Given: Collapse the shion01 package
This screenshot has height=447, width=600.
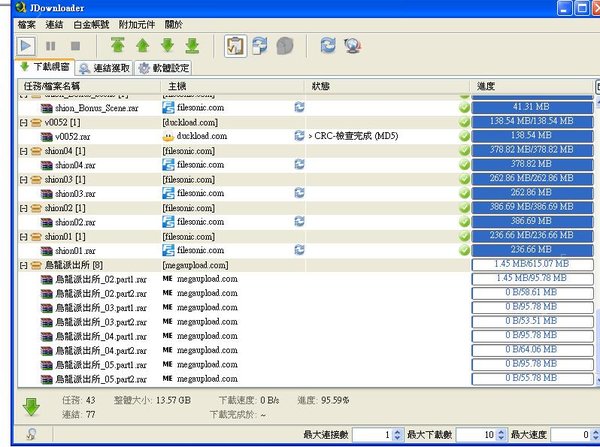Looking at the screenshot, I should coord(23,237).
